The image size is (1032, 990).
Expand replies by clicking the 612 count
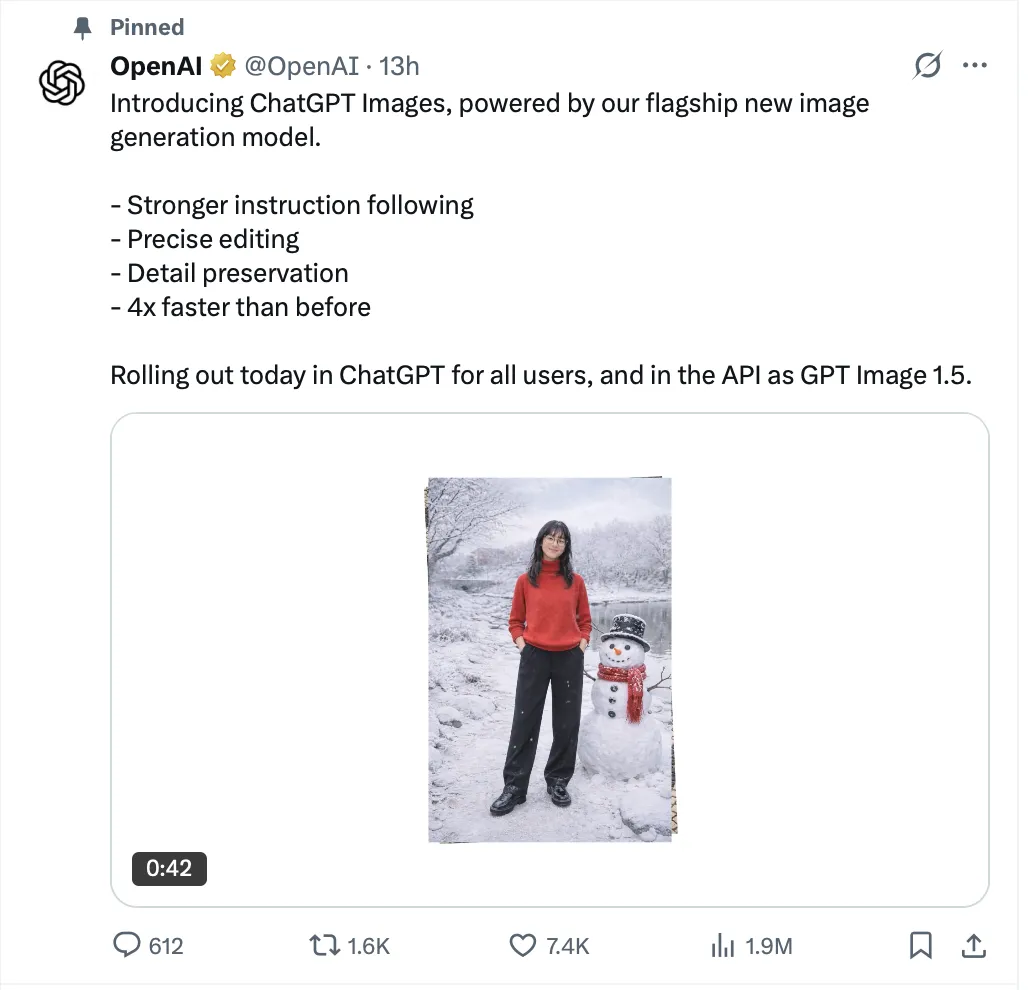[x=164, y=945]
